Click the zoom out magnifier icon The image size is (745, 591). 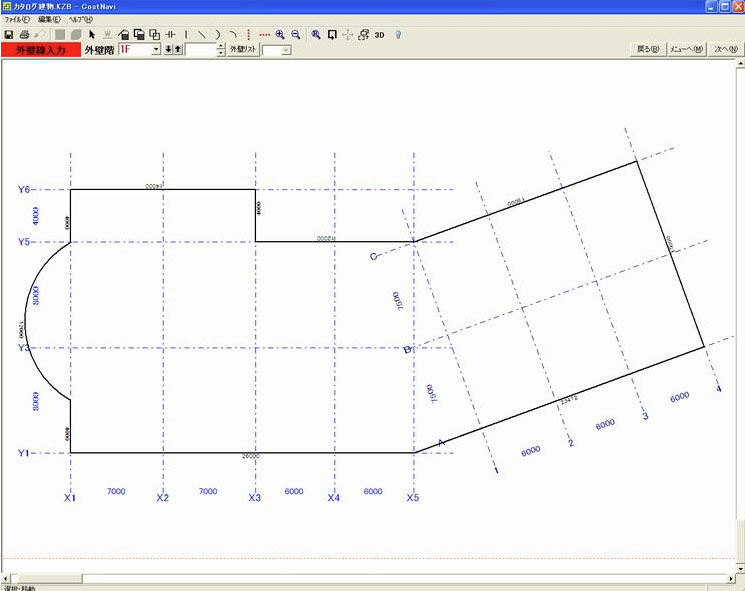click(295, 34)
